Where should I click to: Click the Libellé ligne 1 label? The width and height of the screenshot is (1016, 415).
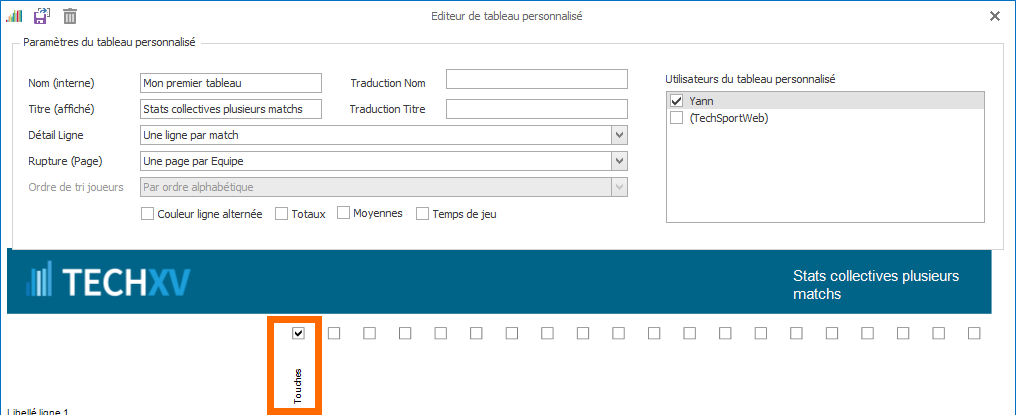coord(37,411)
